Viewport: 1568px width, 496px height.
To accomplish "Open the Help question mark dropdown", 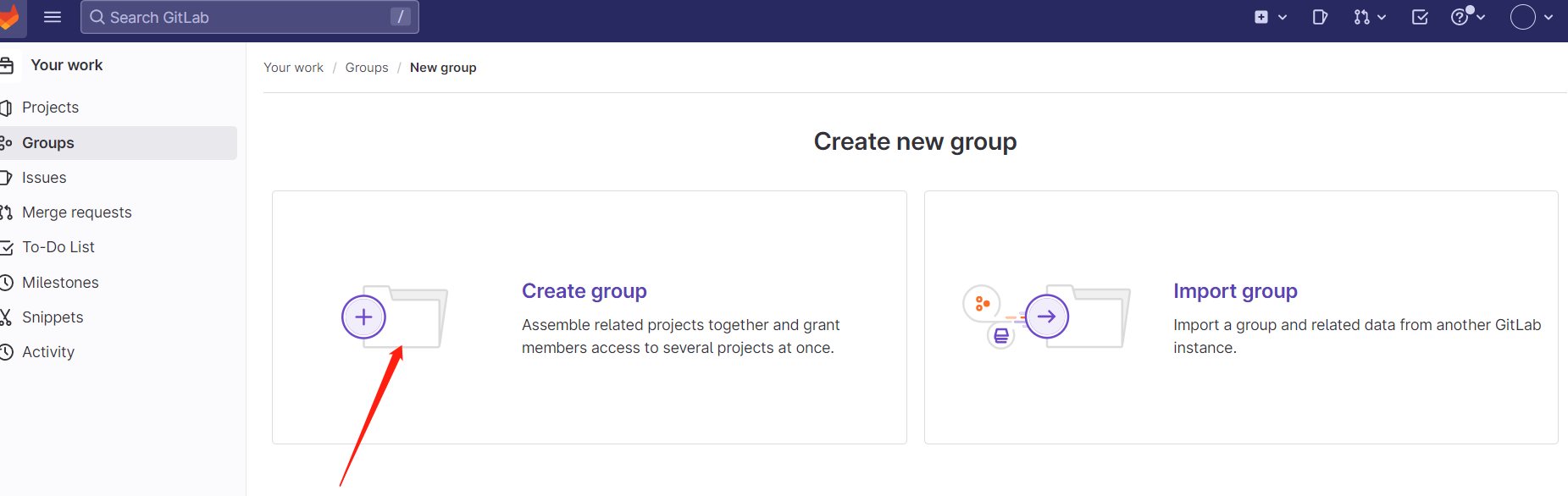I will tap(1467, 17).
